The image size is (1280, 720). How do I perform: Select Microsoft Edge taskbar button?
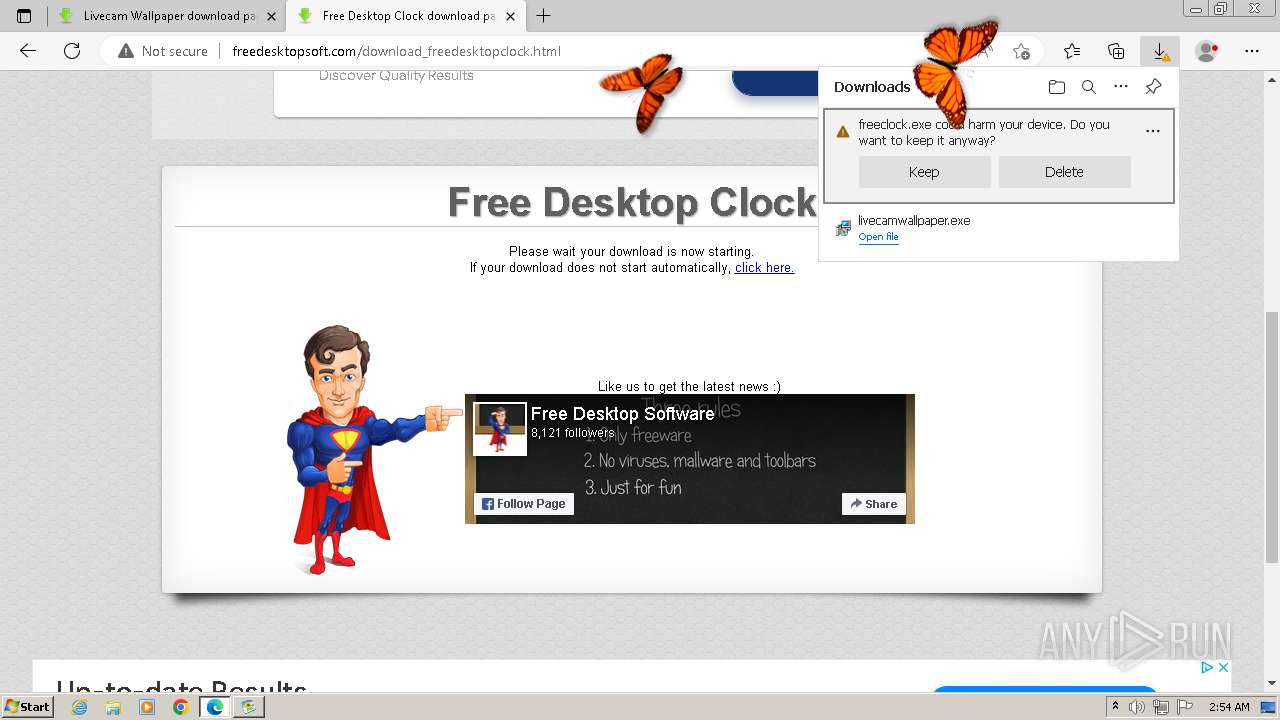coord(214,707)
